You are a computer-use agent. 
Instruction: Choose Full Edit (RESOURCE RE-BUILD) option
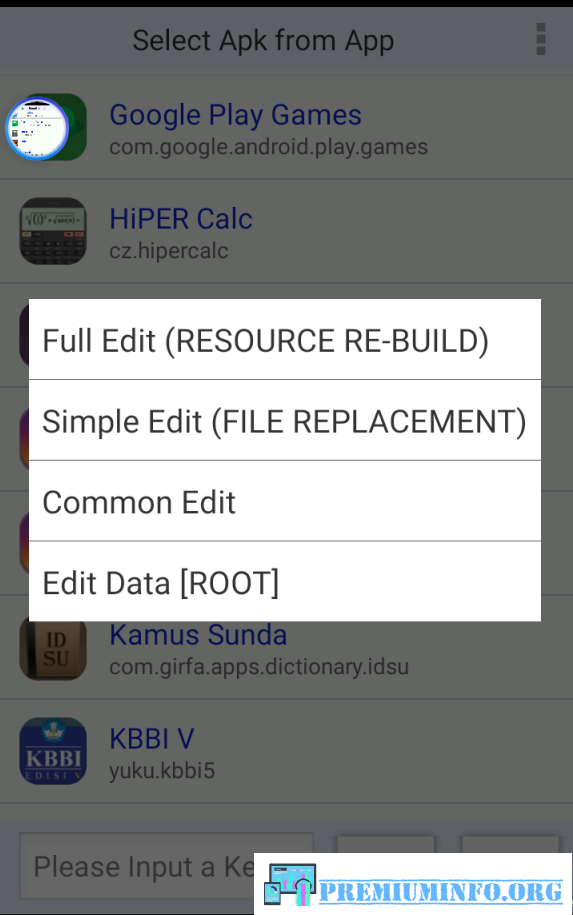click(285, 340)
